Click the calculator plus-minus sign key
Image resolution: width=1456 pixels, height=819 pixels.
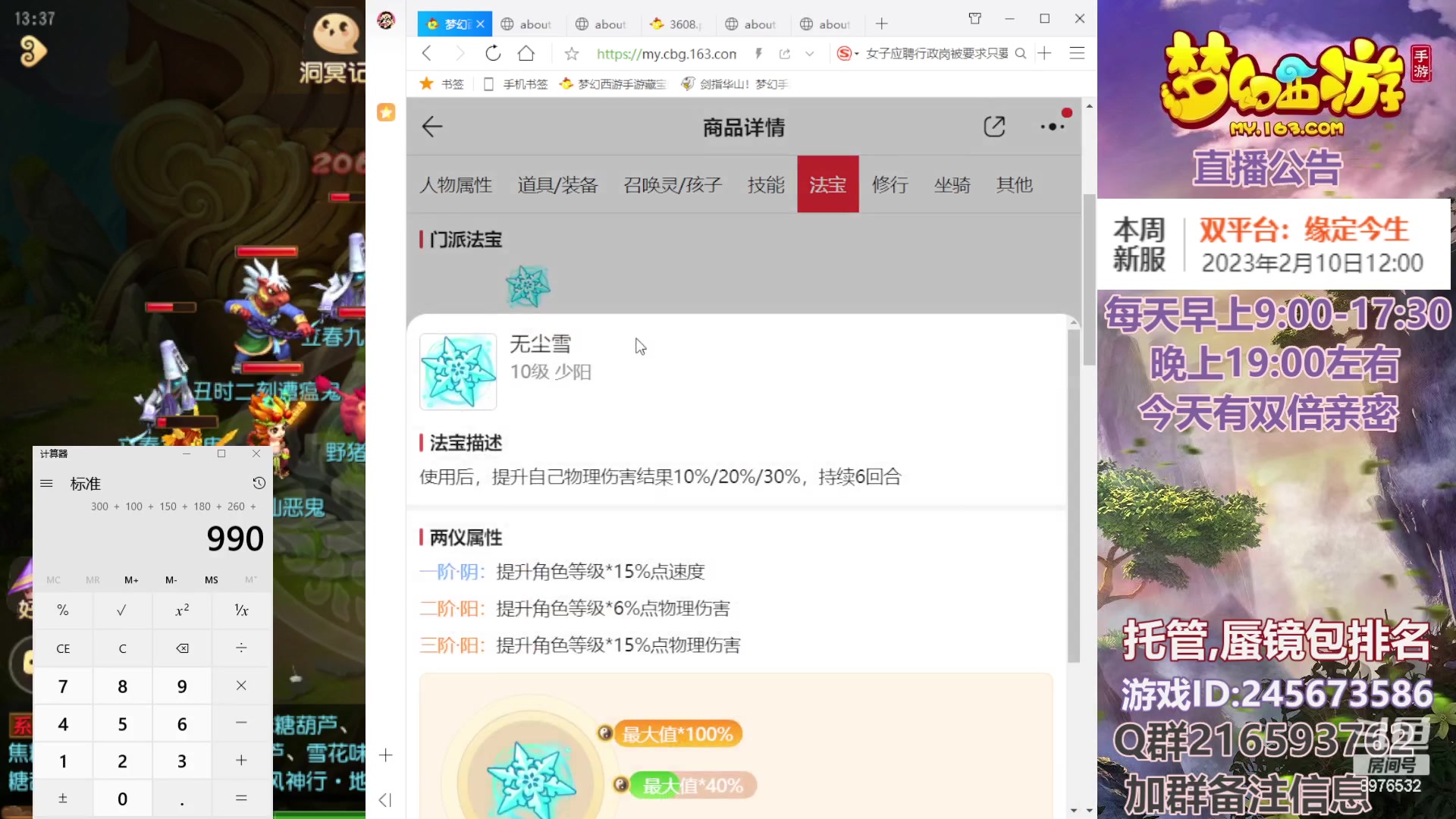(63, 799)
